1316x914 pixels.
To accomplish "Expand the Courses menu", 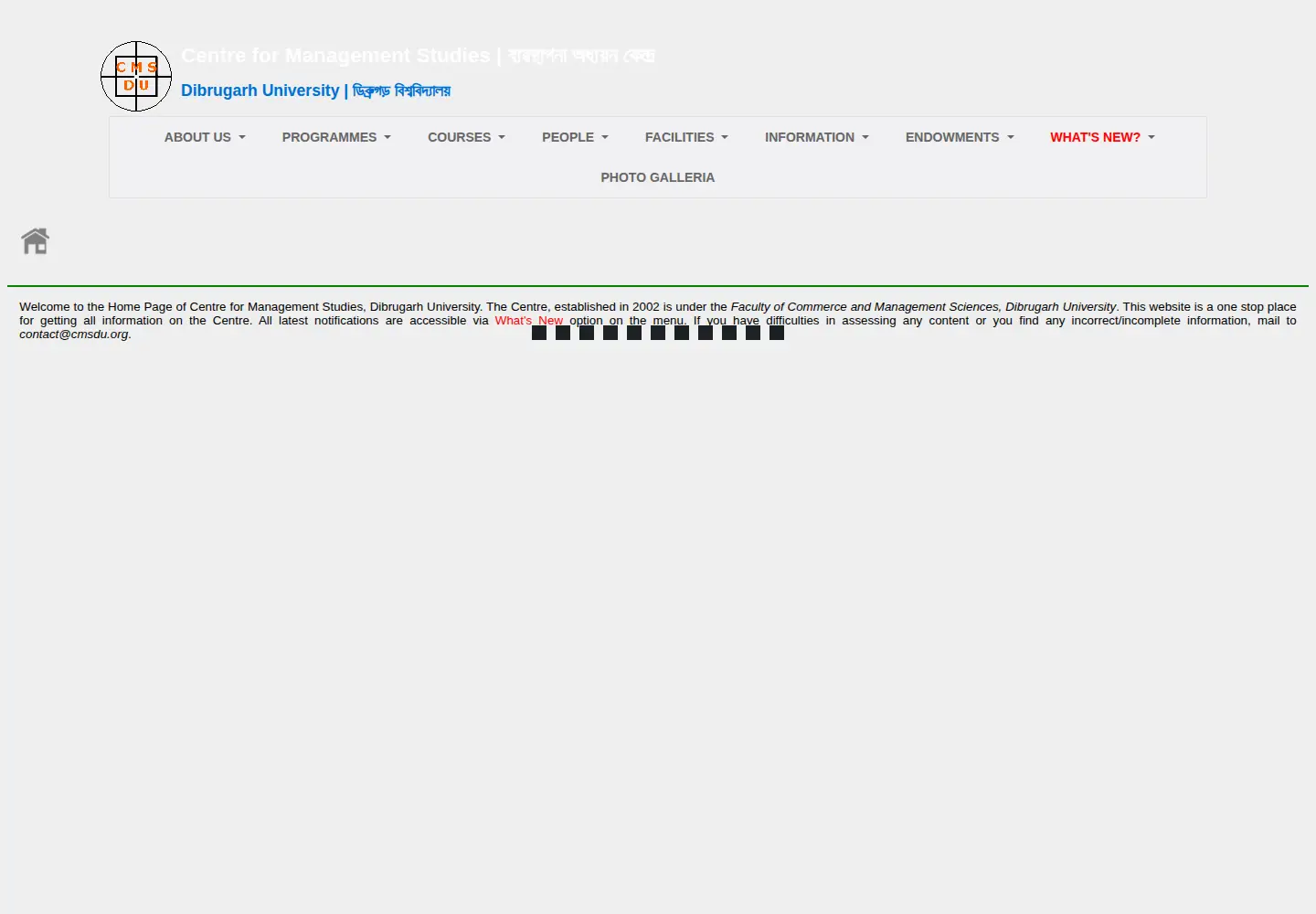I will point(466,137).
